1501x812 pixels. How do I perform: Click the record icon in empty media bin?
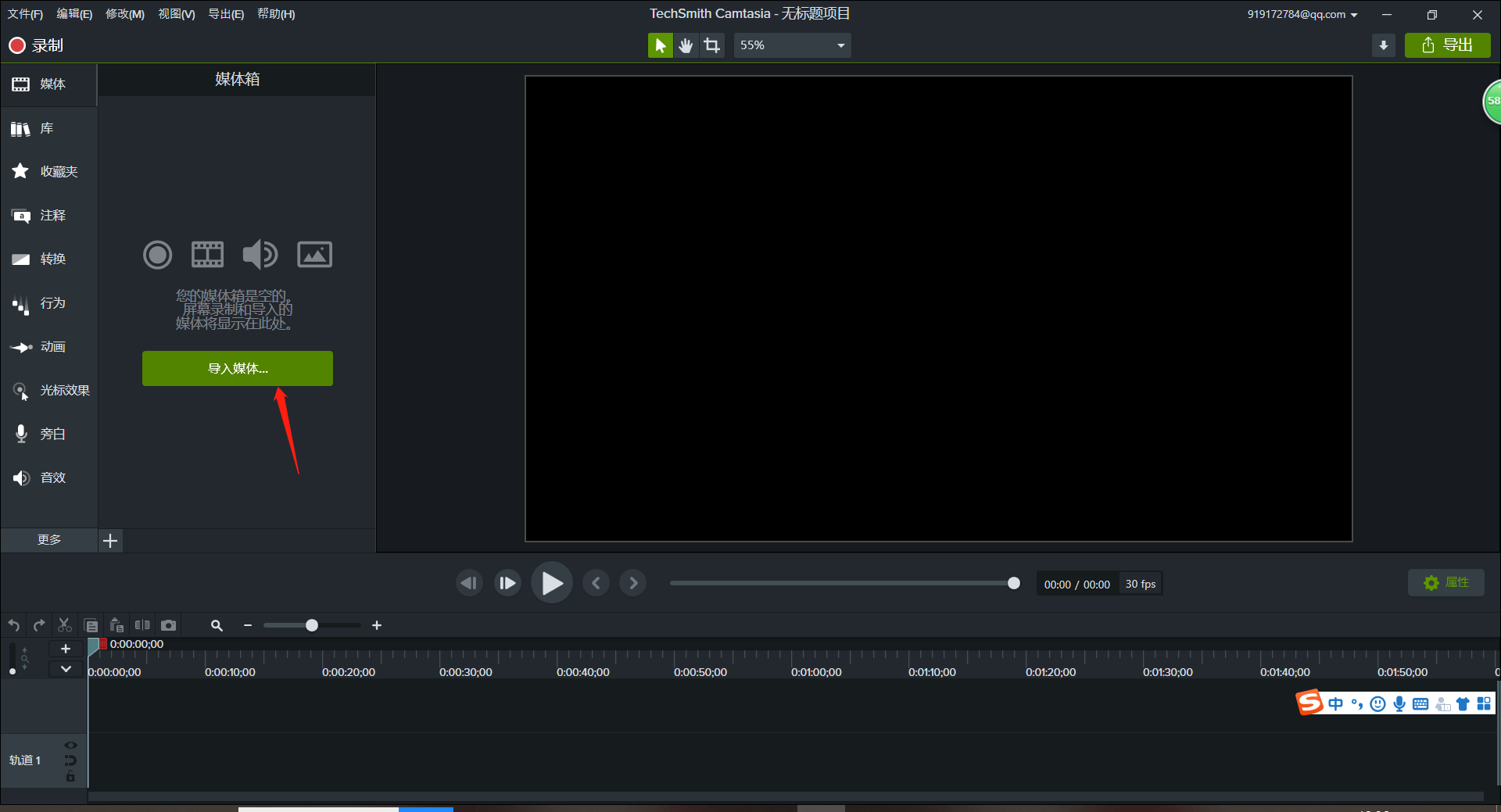(x=157, y=255)
